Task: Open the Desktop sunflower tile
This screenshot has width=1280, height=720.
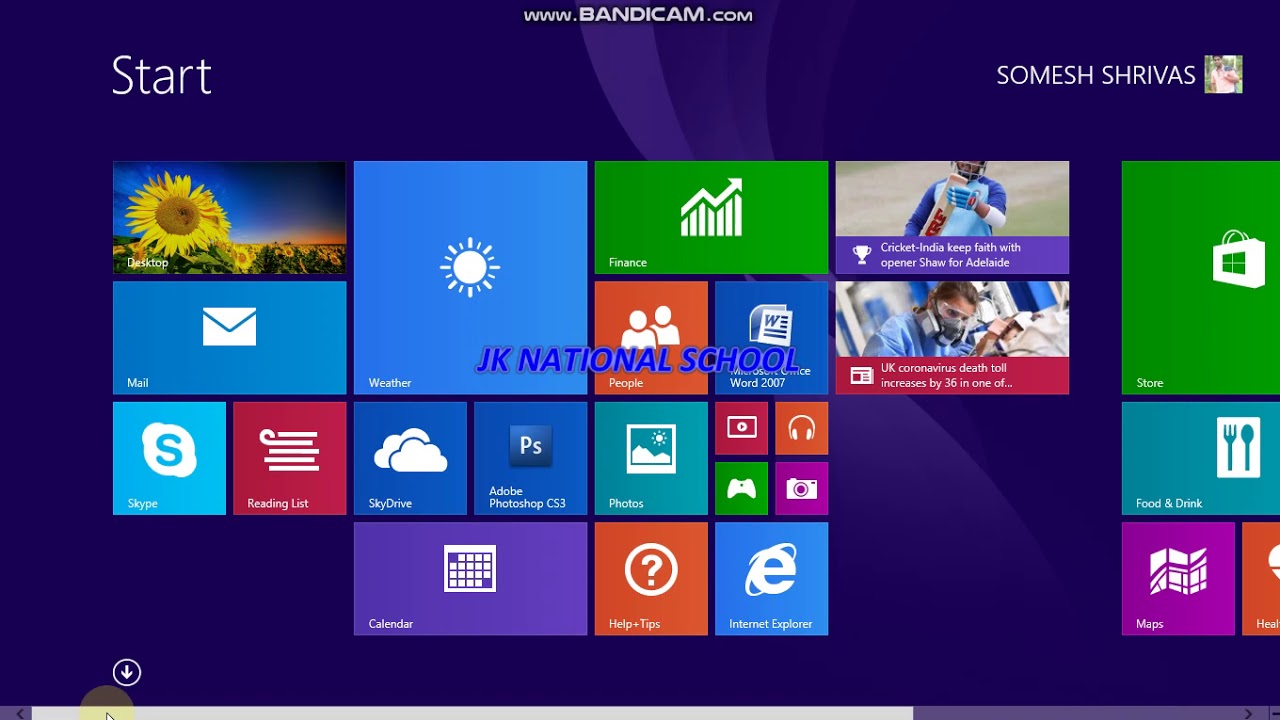Action: 229,217
